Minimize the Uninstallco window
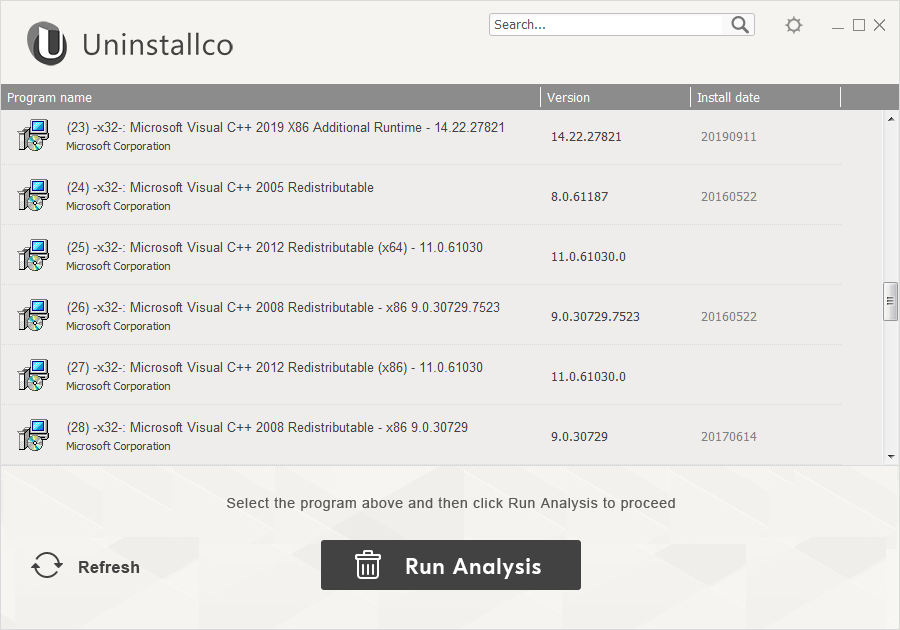The height and width of the screenshot is (630, 900). point(838,26)
